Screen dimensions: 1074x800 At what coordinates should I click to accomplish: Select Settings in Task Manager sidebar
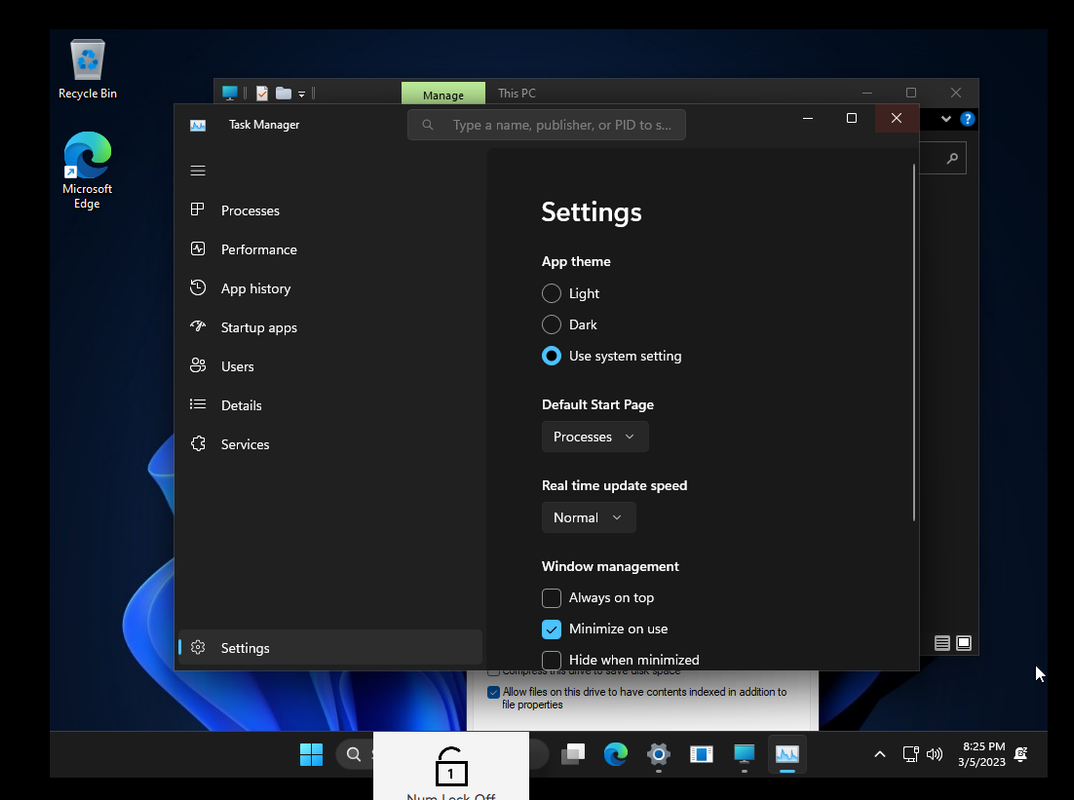330,647
